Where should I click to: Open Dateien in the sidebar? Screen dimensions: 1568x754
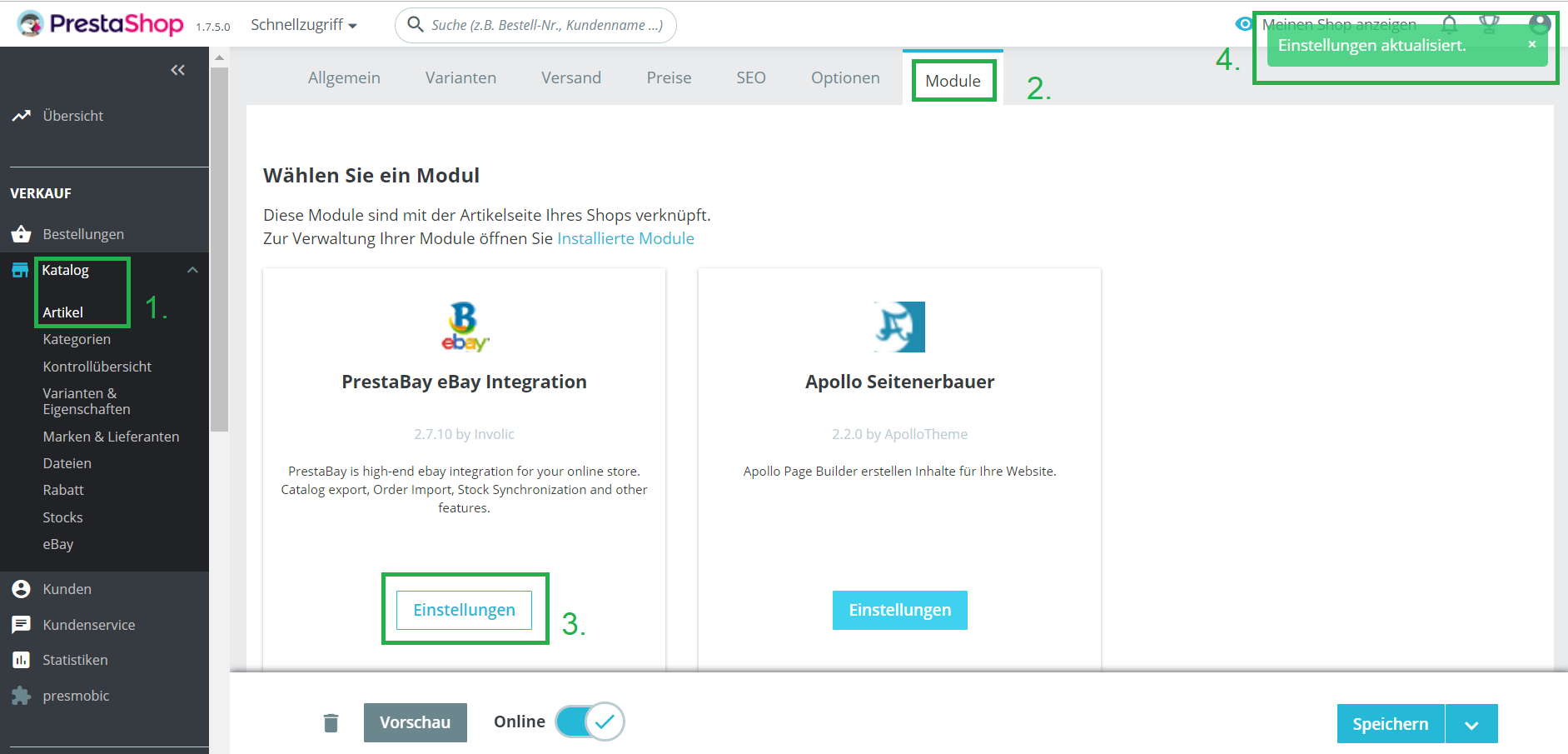[67, 463]
